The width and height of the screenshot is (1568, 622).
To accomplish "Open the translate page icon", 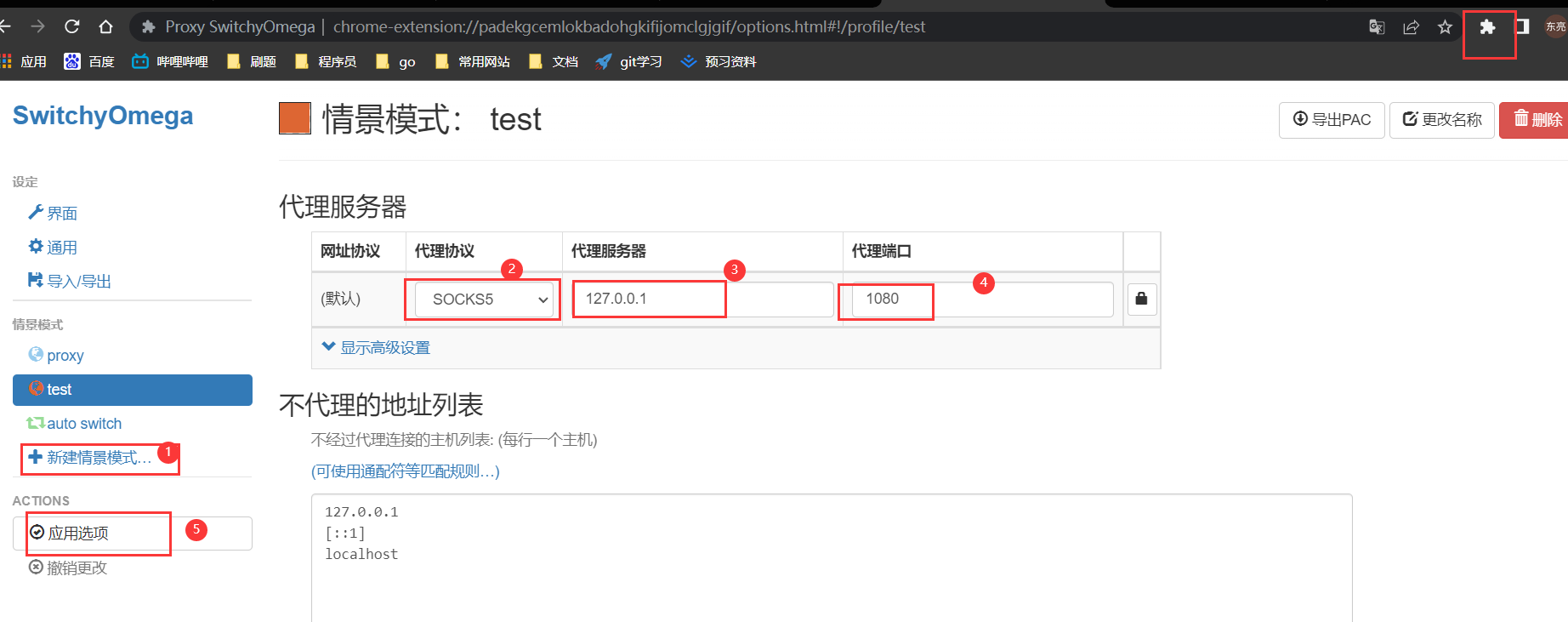I will click(x=1377, y=27).
